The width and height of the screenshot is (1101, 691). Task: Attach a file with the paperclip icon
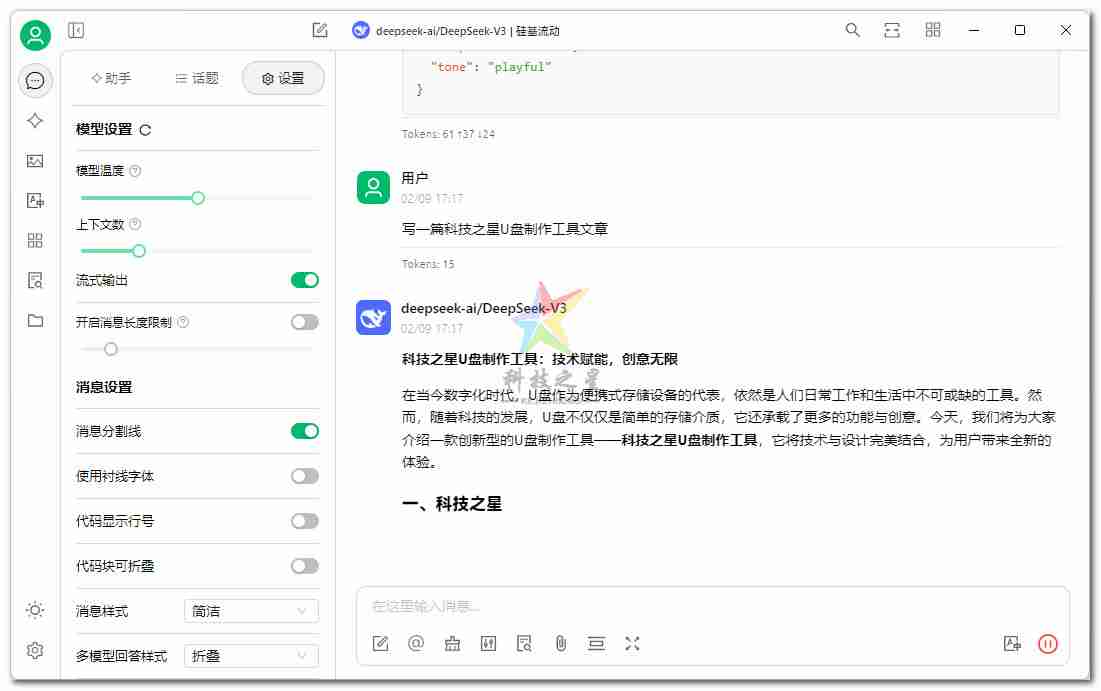pos(561,644)
